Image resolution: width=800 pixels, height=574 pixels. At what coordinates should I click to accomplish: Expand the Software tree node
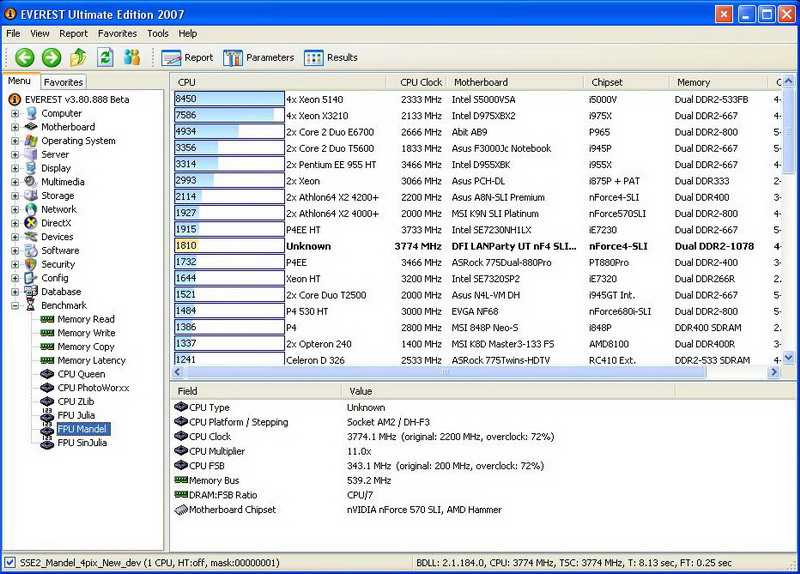pos(15,251)
